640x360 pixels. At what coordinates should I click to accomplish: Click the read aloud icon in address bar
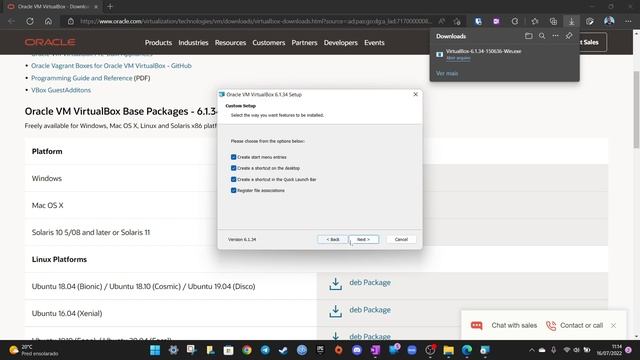coord(442,21)
